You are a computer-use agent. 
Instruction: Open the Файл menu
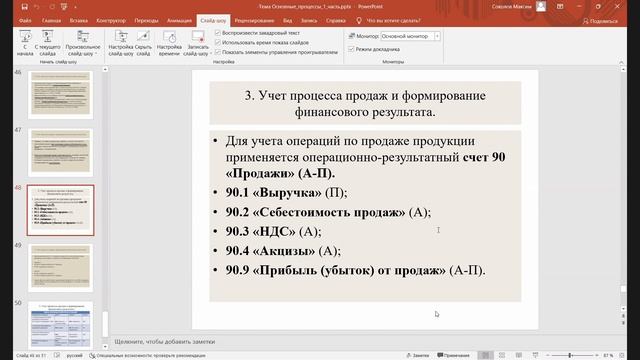coord(25,20)
